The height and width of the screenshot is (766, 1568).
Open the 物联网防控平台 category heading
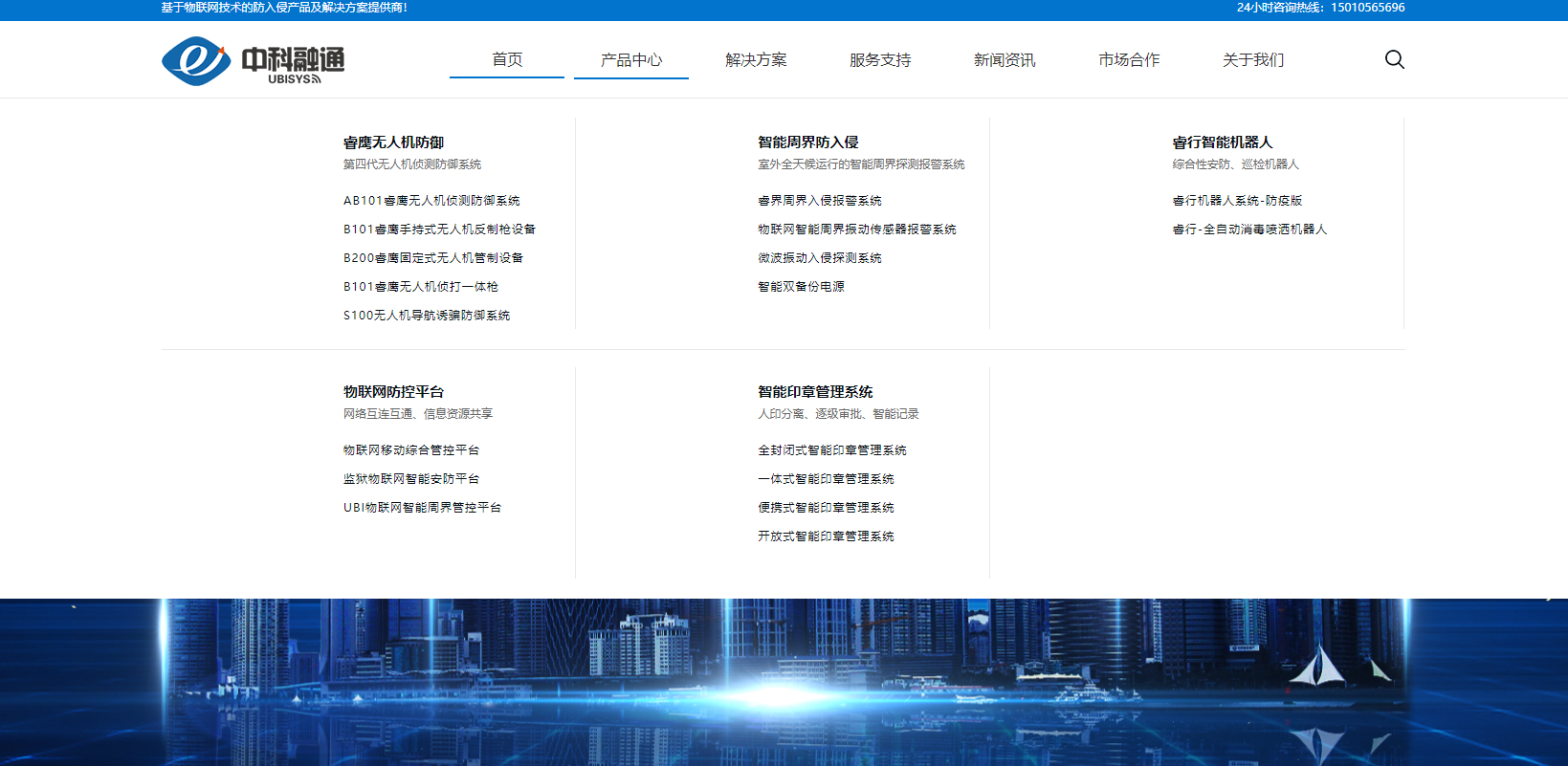393,392
